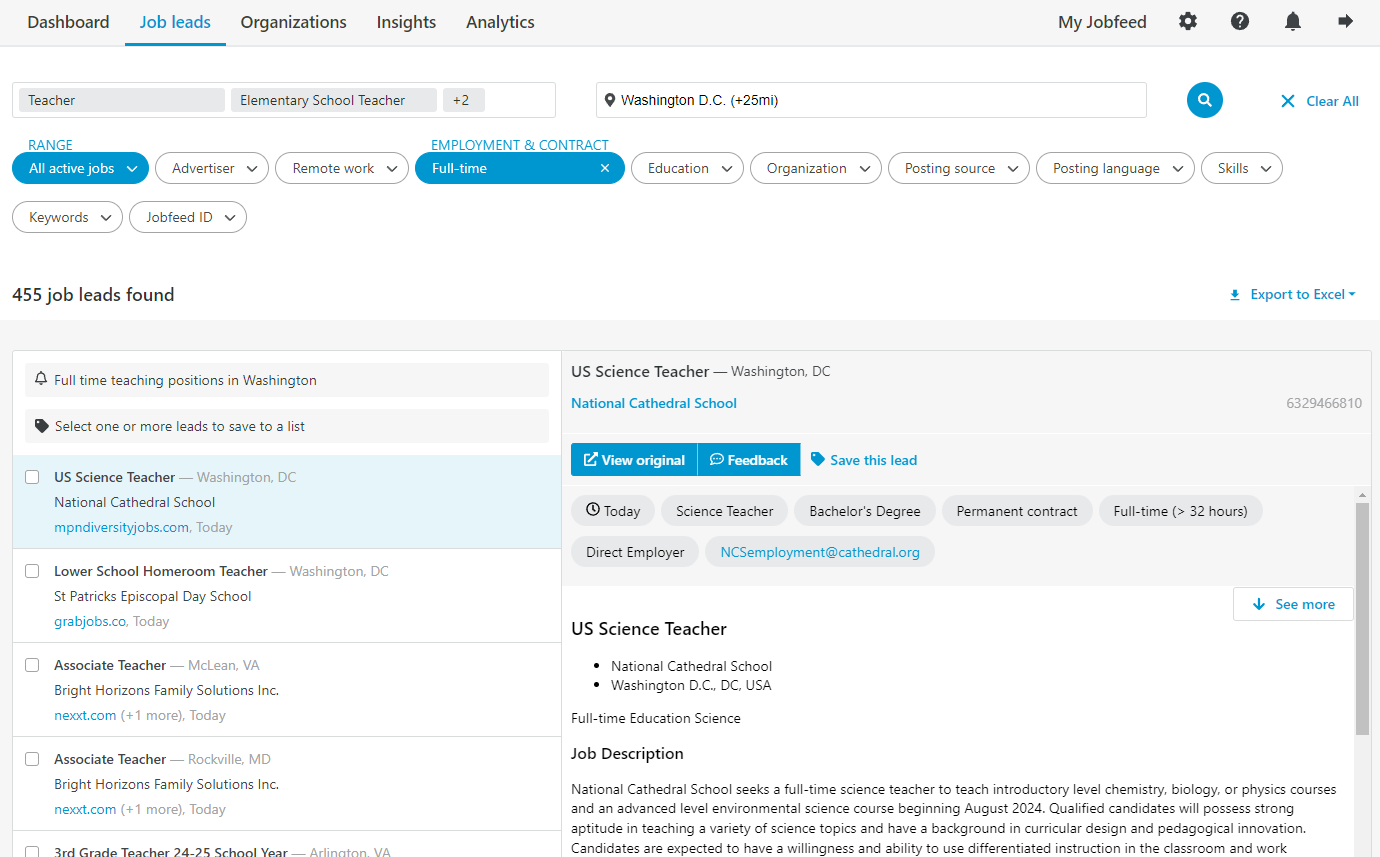Click the Direct Employer tag chip

pos(635,552)
